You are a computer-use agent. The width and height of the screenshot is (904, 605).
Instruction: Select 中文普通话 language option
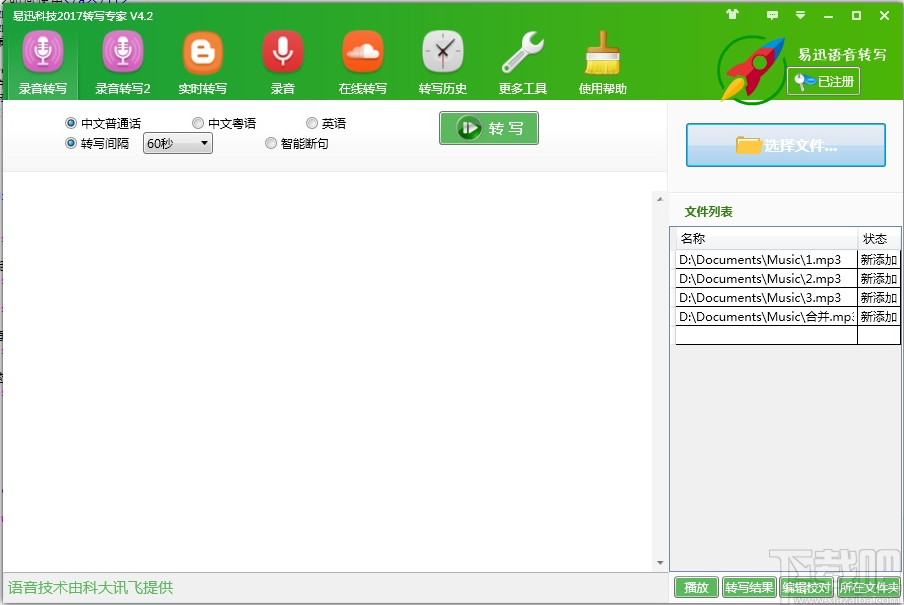(103, 123)
